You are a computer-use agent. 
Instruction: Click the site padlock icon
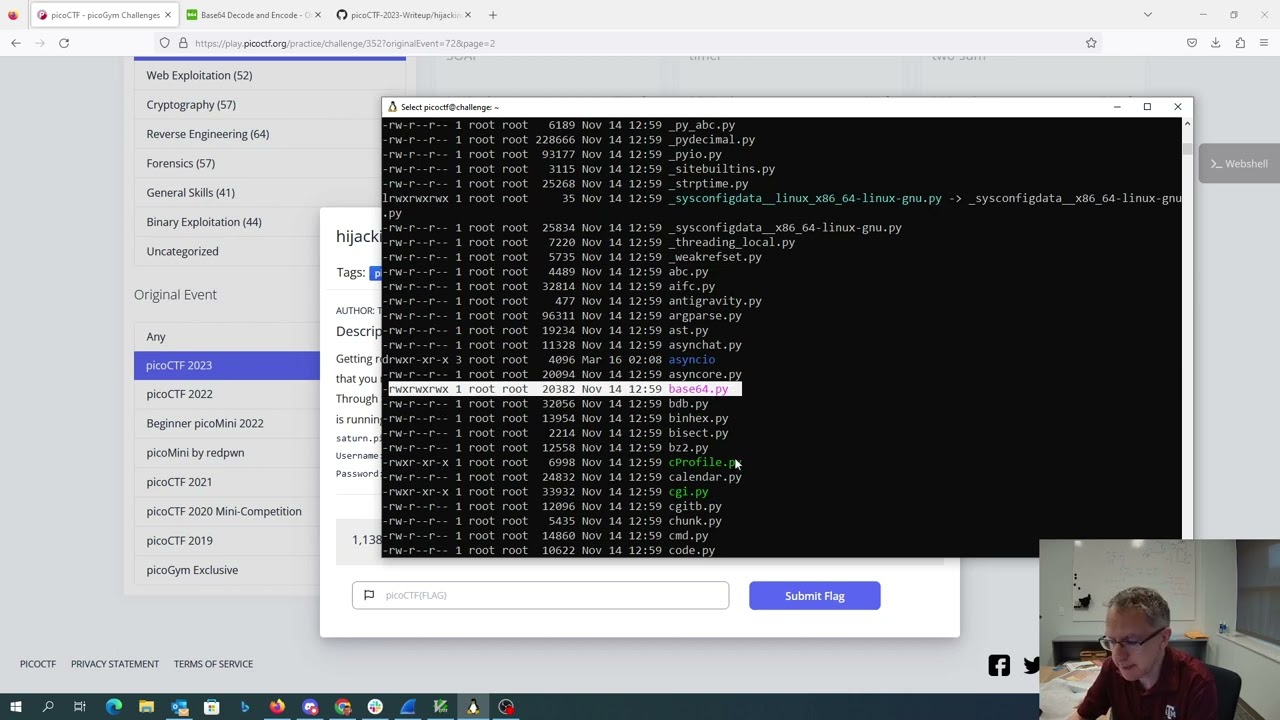183,43
